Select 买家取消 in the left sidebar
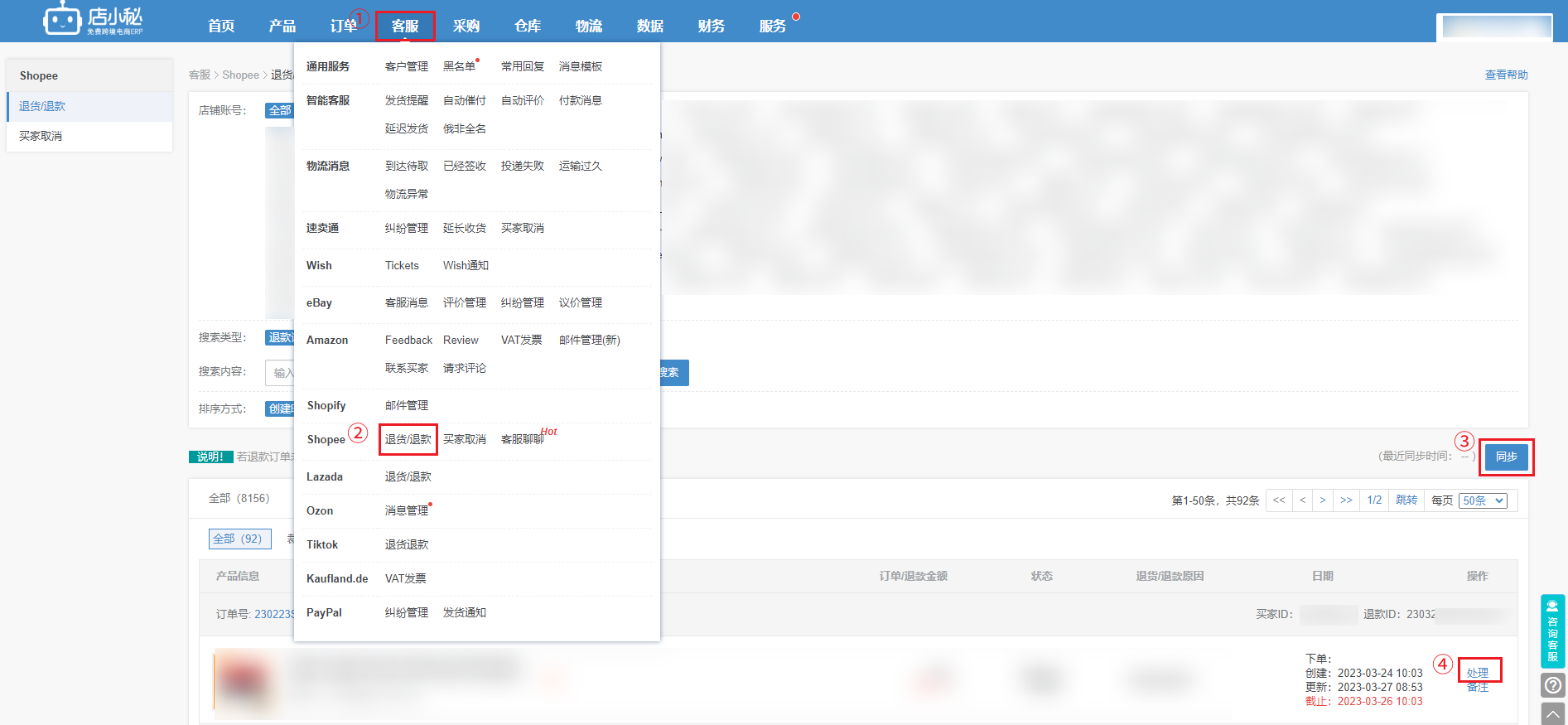 pyautogui.click(x=89, y=136)
